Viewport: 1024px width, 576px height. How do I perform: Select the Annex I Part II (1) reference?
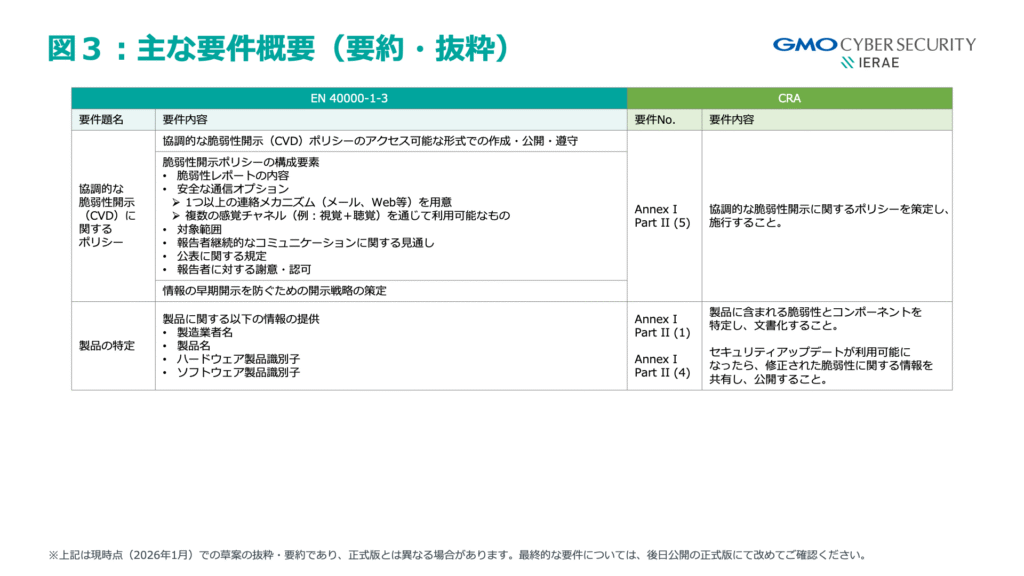click(662, 325)
